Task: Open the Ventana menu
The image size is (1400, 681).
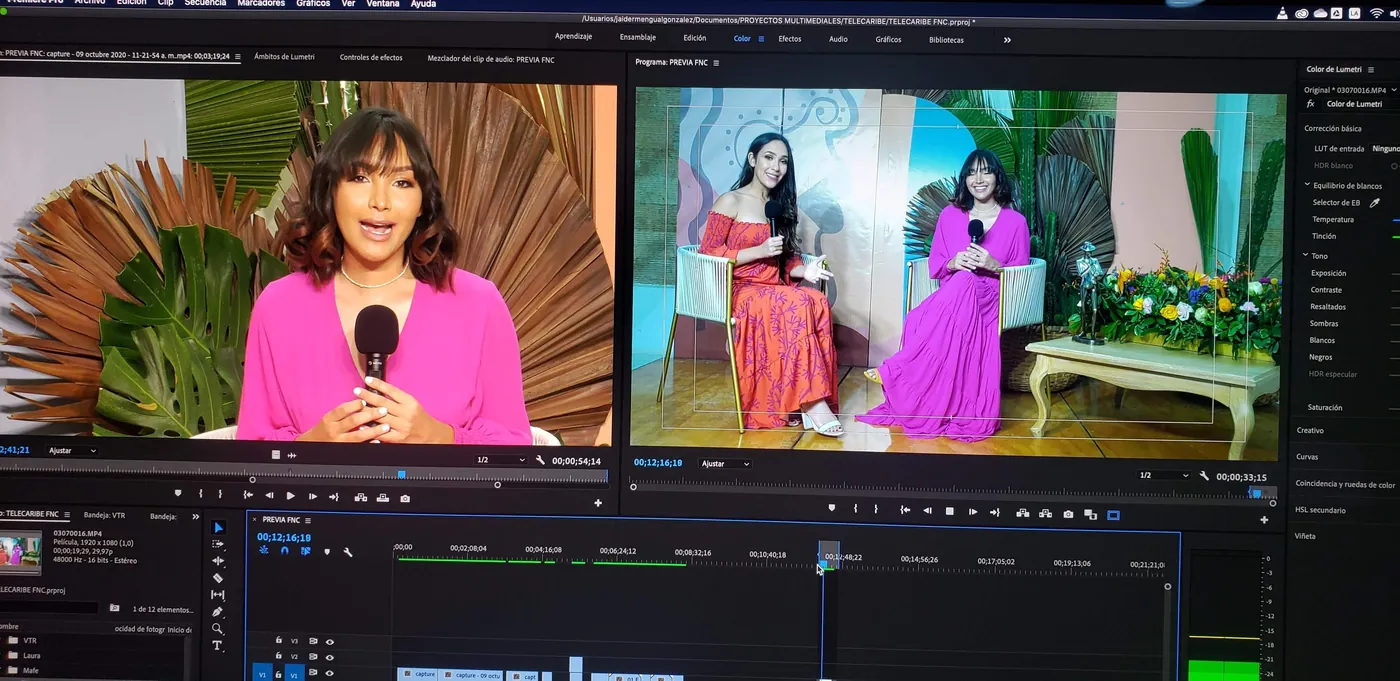Action: click(382, 4)
